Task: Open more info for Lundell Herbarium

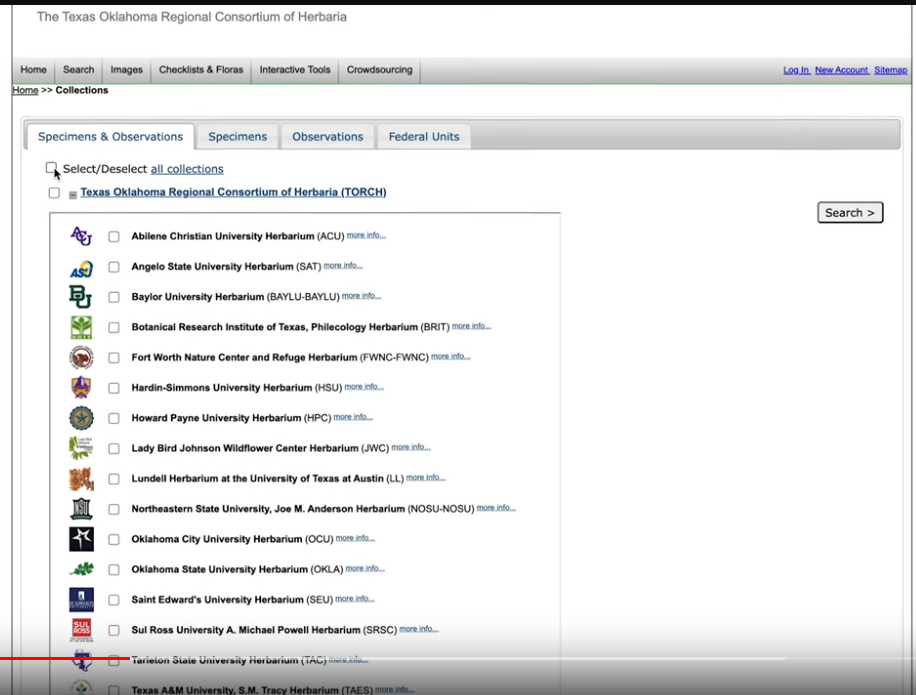Action: tap(426, 478)
